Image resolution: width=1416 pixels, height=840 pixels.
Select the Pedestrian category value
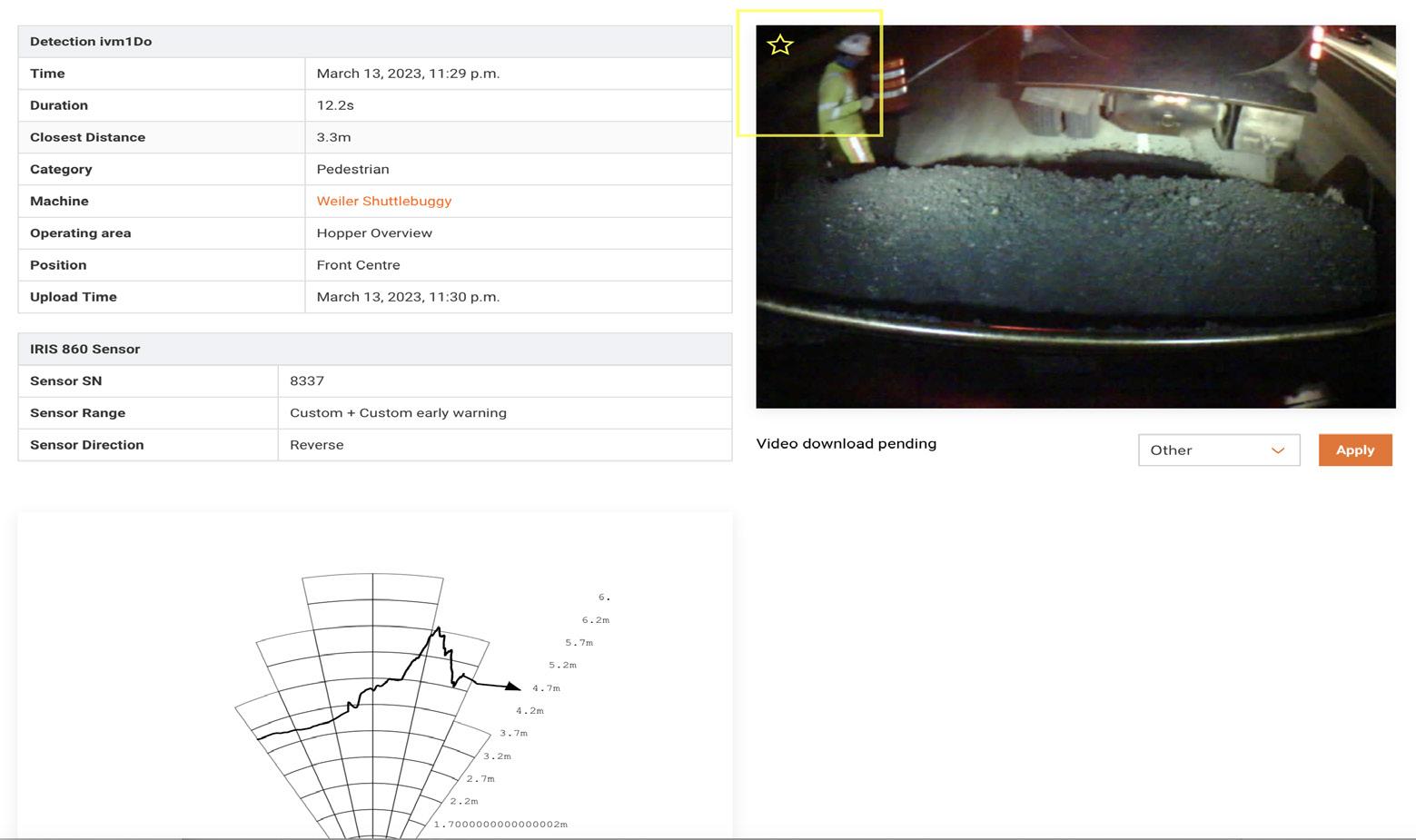point(352,169)
